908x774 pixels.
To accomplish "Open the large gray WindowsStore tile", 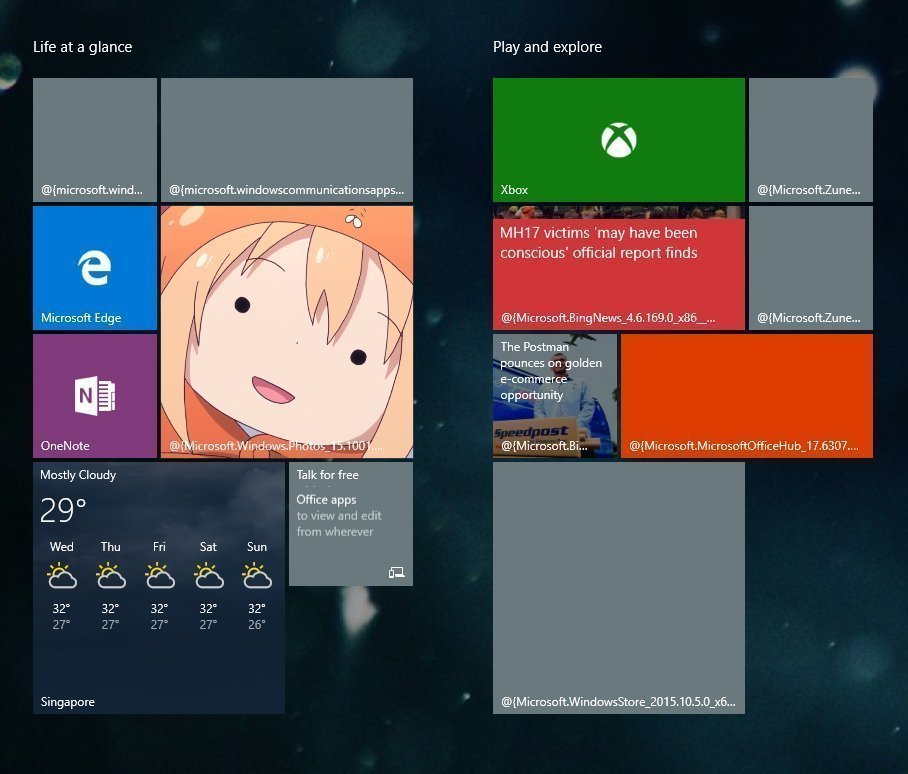I will pos(618,588).
